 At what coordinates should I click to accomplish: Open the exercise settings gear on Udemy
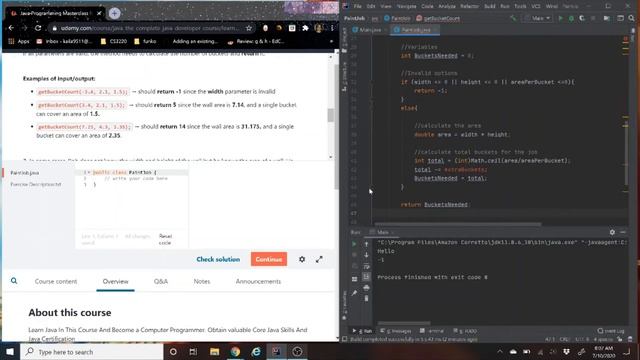302,259
